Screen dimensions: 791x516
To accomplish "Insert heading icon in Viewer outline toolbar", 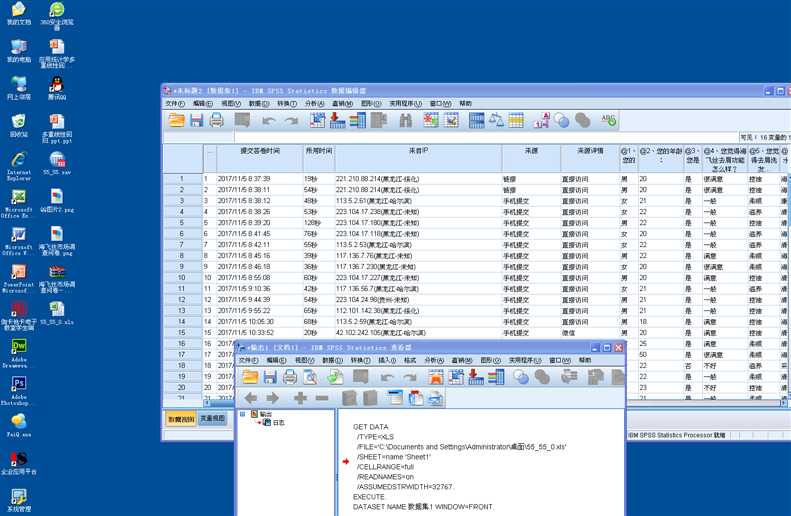I will tap(396, 398).
